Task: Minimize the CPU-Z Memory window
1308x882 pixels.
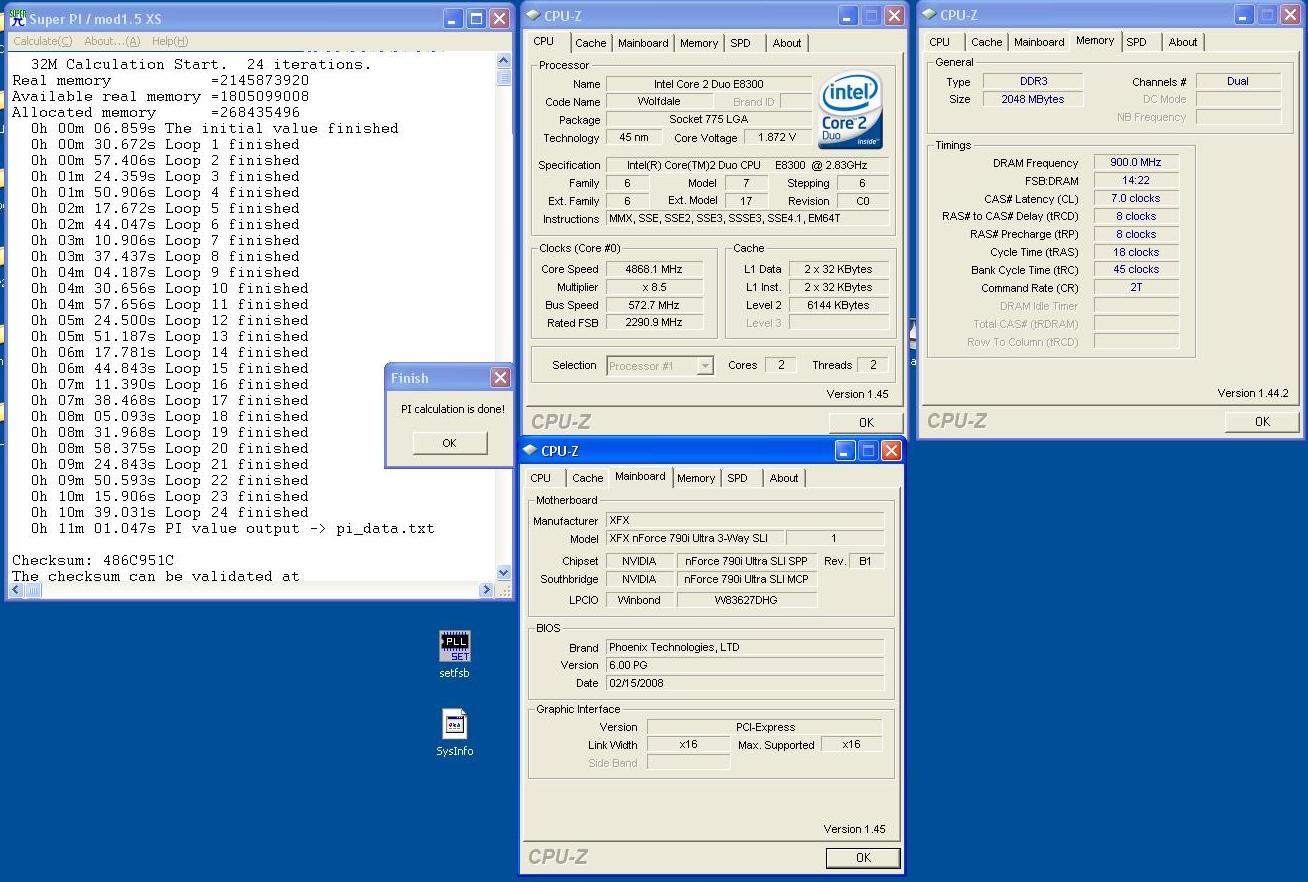Action: point(1244,15)
